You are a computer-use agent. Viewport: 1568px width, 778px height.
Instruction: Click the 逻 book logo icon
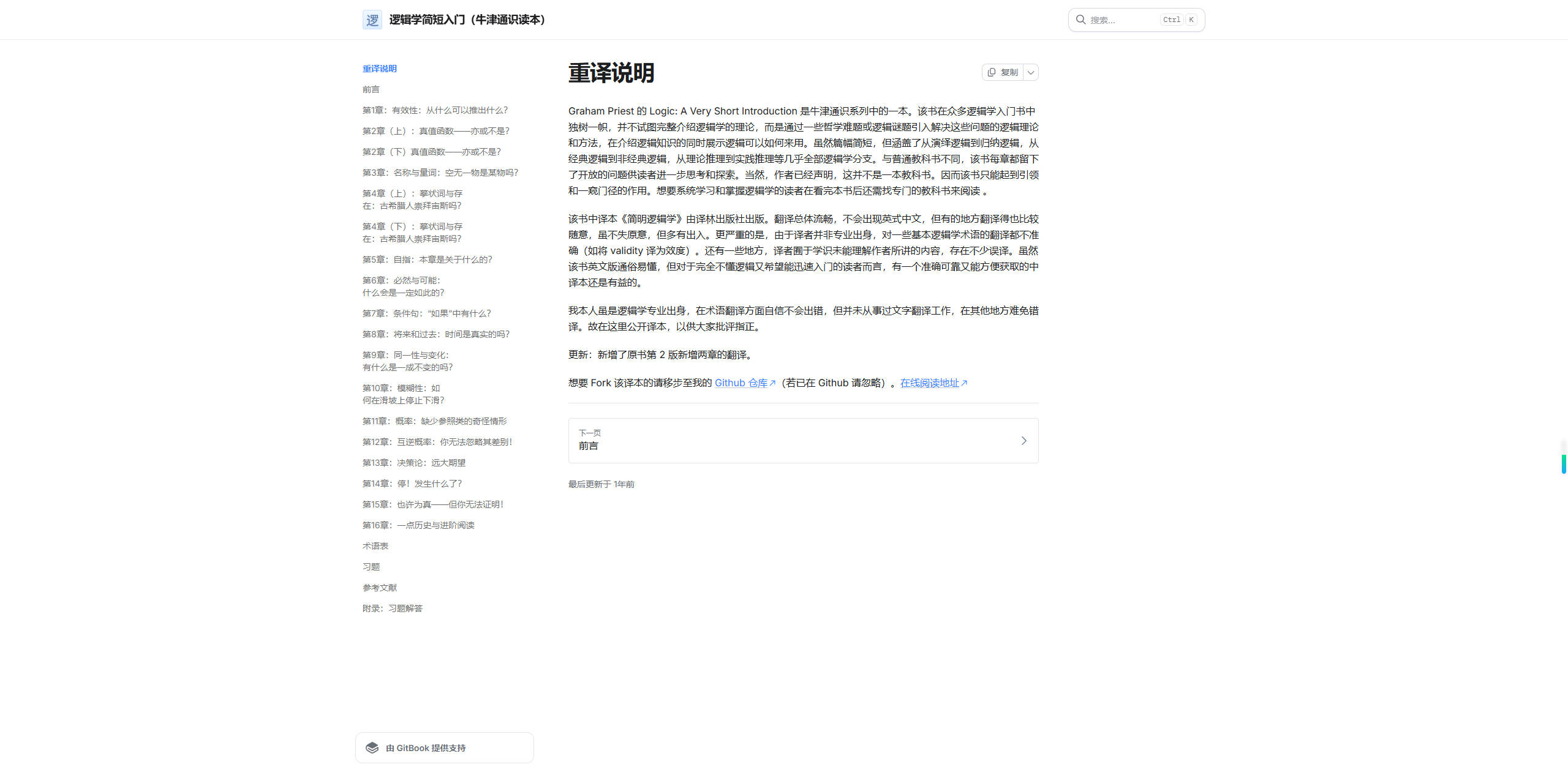click(372, 20)
